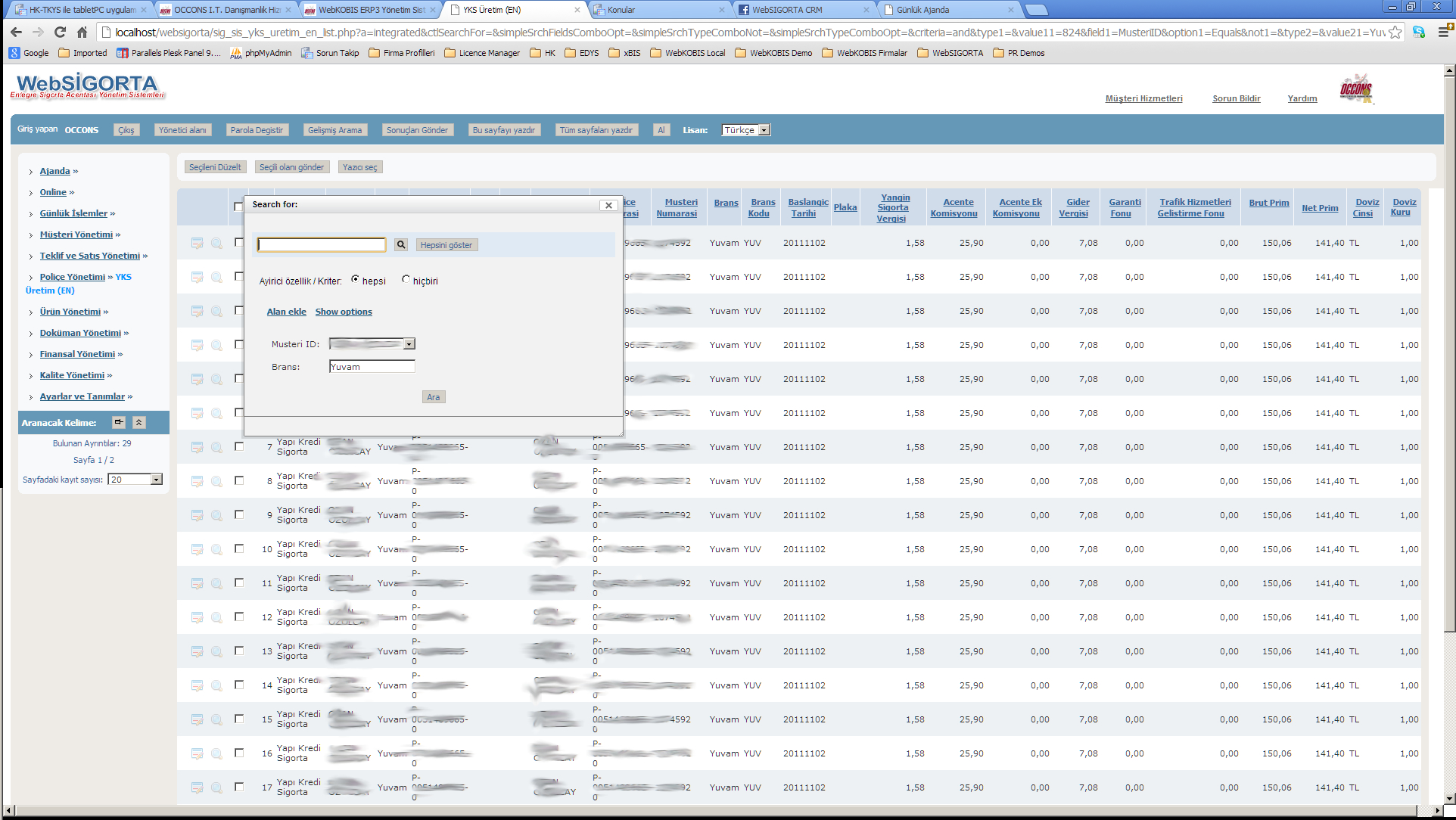Expand the Ayarlar ve Tanımlar menu
Image resolution: width=1456 pixels, height=820 pixels.
[82, 396]
